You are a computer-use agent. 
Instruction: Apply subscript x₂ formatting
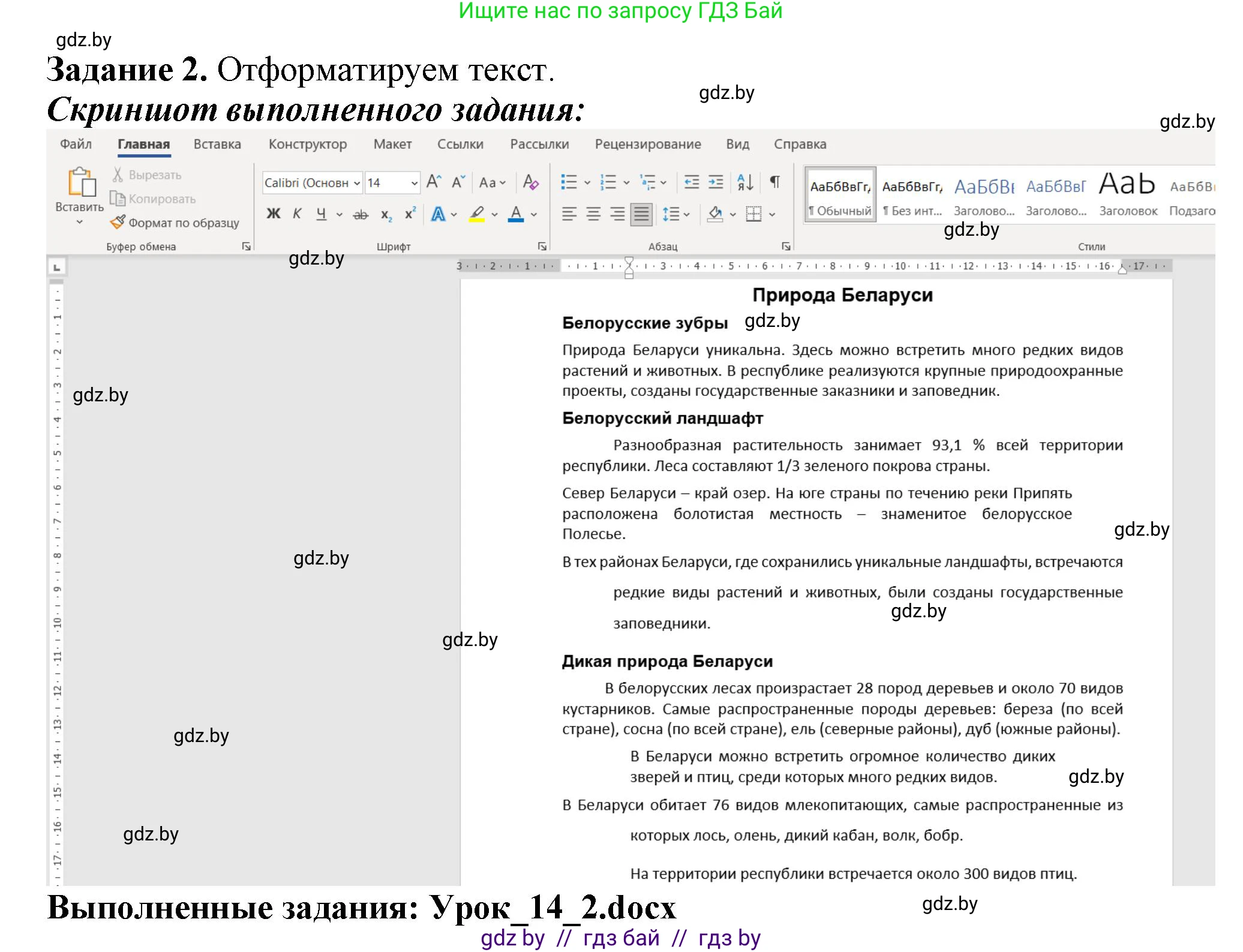pos(386,214)
